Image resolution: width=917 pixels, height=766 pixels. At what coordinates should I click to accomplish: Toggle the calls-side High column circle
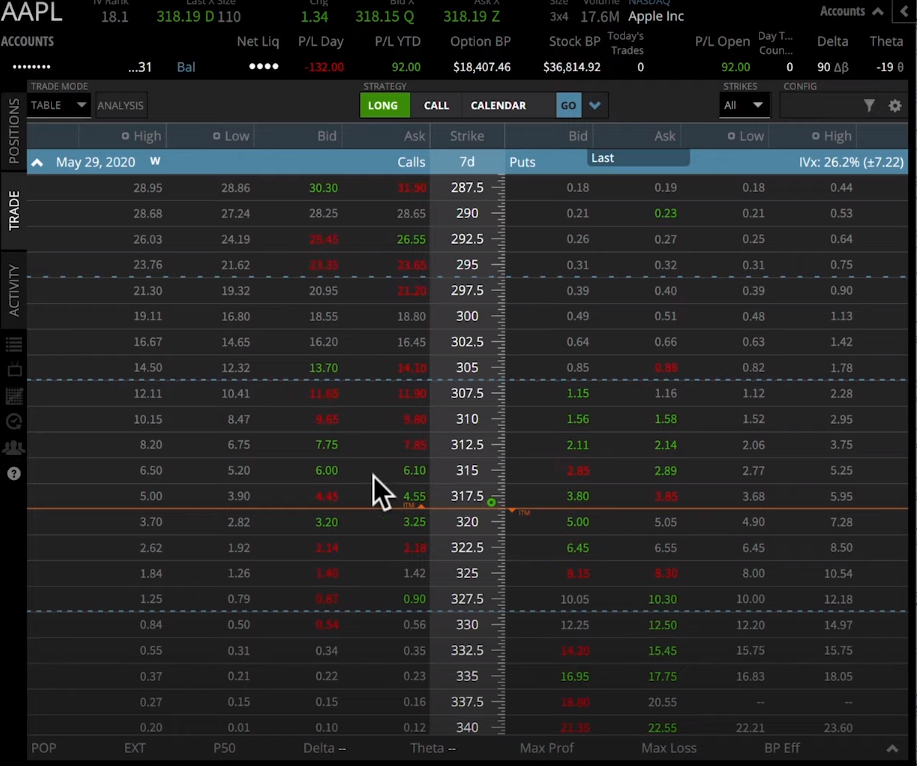pos(125,136)
